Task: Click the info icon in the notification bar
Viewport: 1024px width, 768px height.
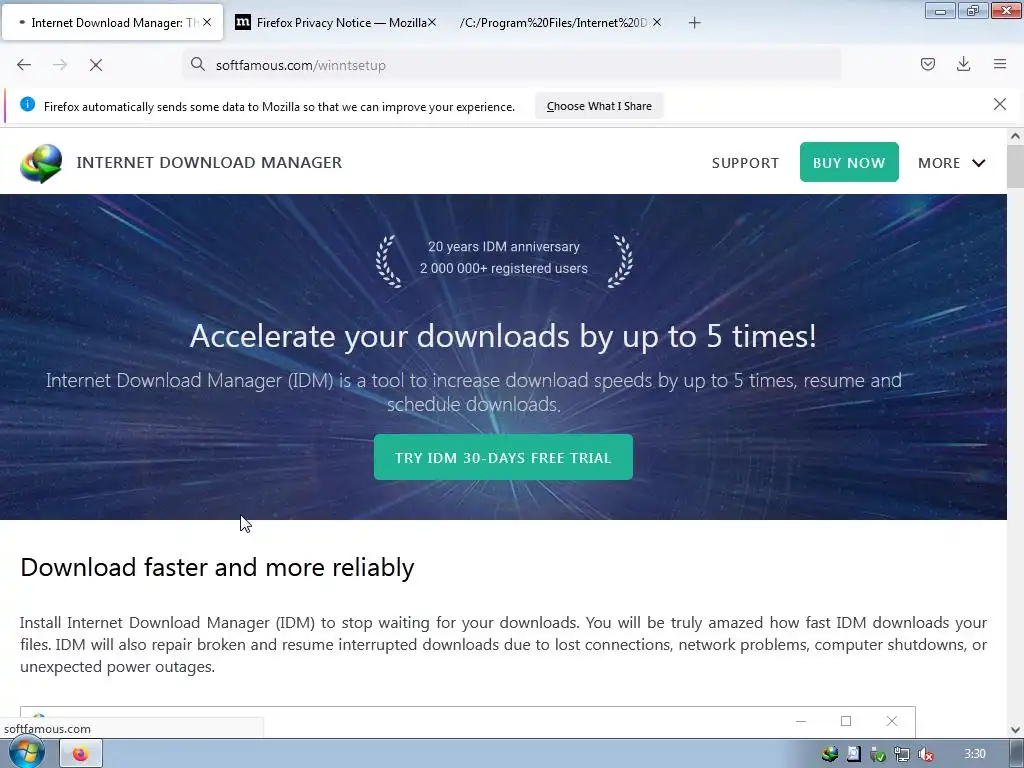Action: [x=27, y=104]
